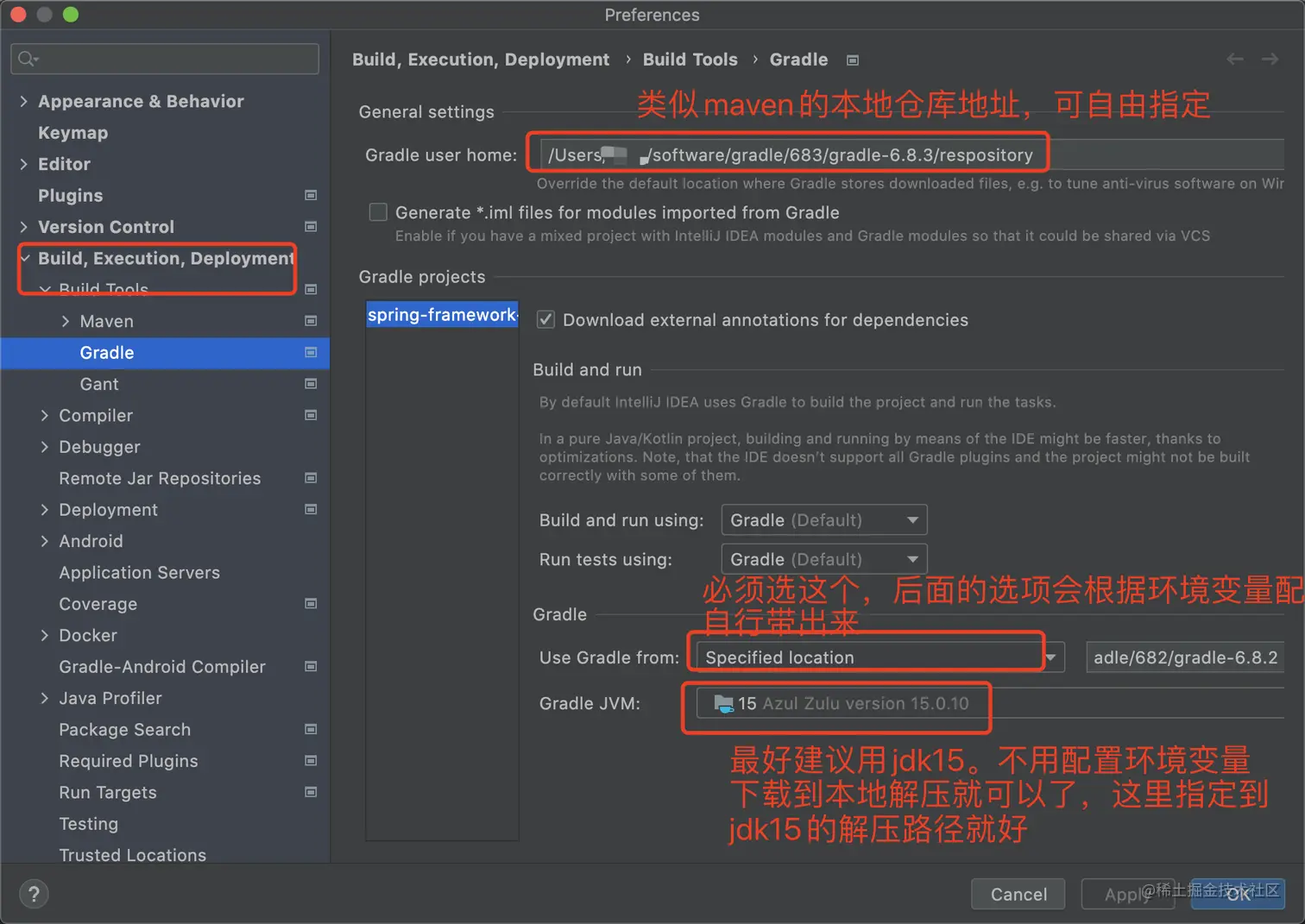Screen dimensions: 1305x924
Task: Confirm with the OK button
Action: (1238, 894)
